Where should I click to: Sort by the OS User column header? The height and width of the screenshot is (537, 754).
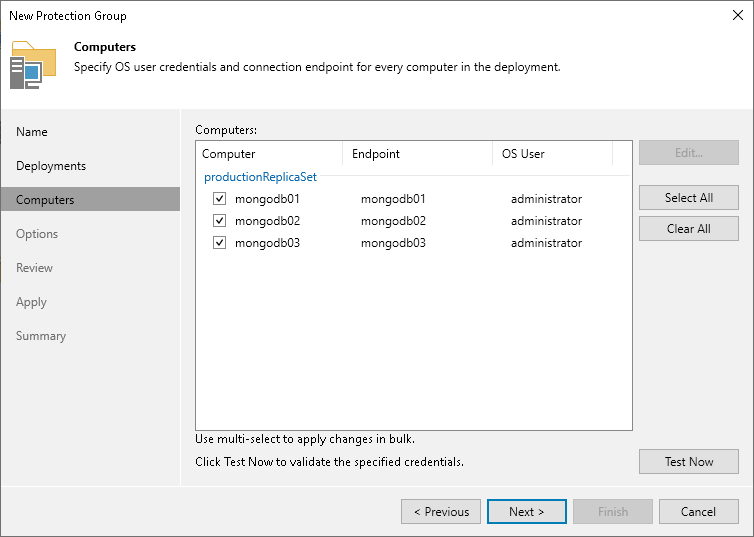[x=553, y=154]
